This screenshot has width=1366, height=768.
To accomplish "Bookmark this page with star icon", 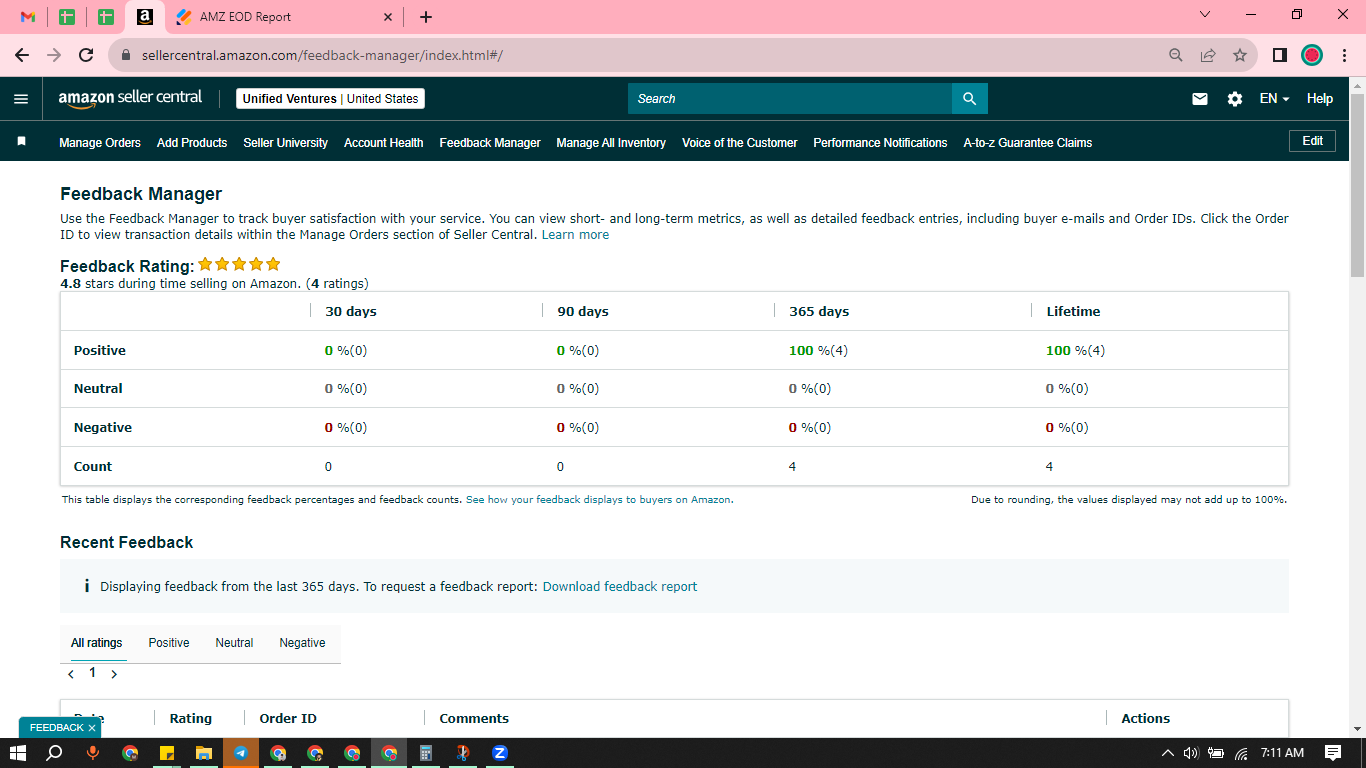I will 1240,55.
